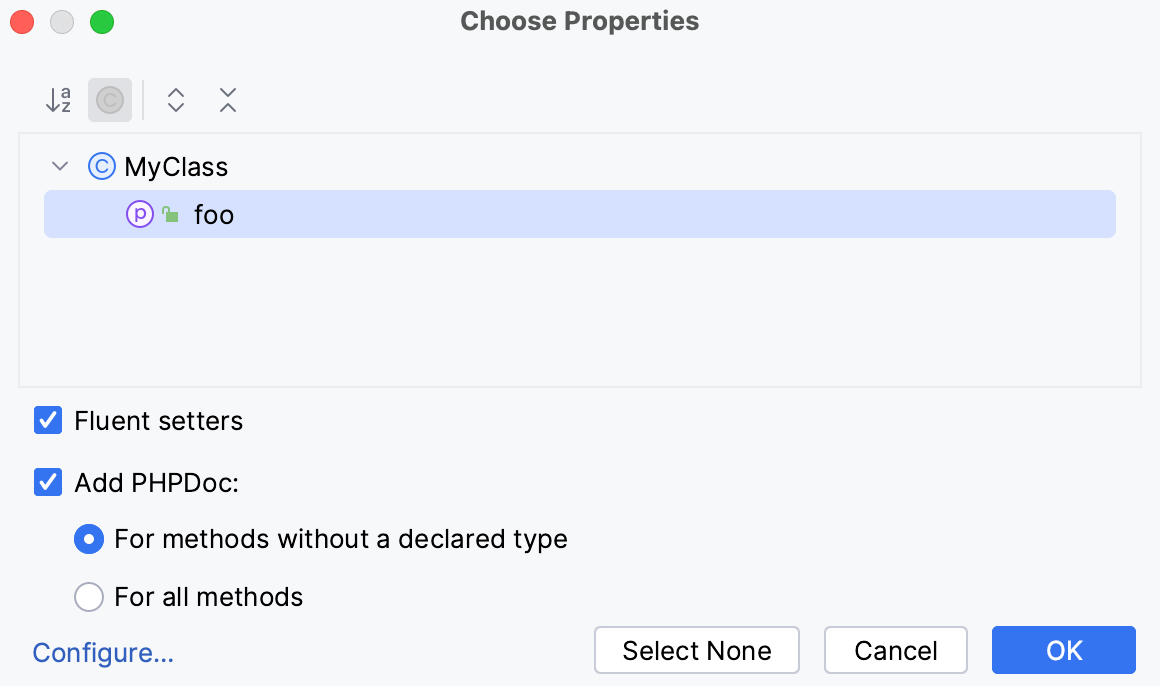Viewport: 1160px width, 686px height.
Task: Click the Cancel button
Action: click(x=895, y=650)
